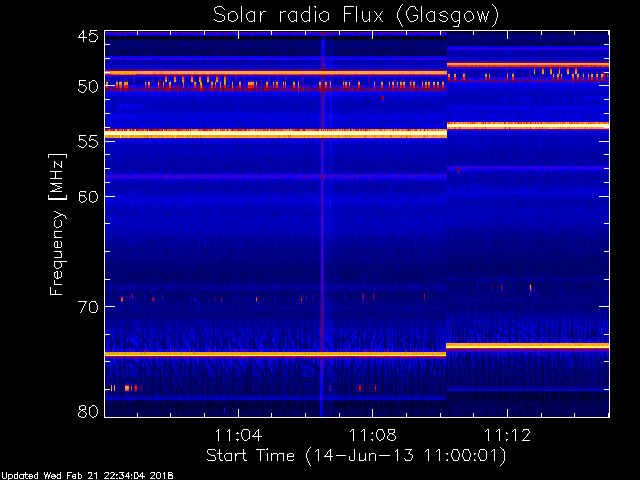Click the x-axis label 'Start Time (14-Jun-13 11:00:01)'
The image size is (640, 480).
[x=356, y=456]
